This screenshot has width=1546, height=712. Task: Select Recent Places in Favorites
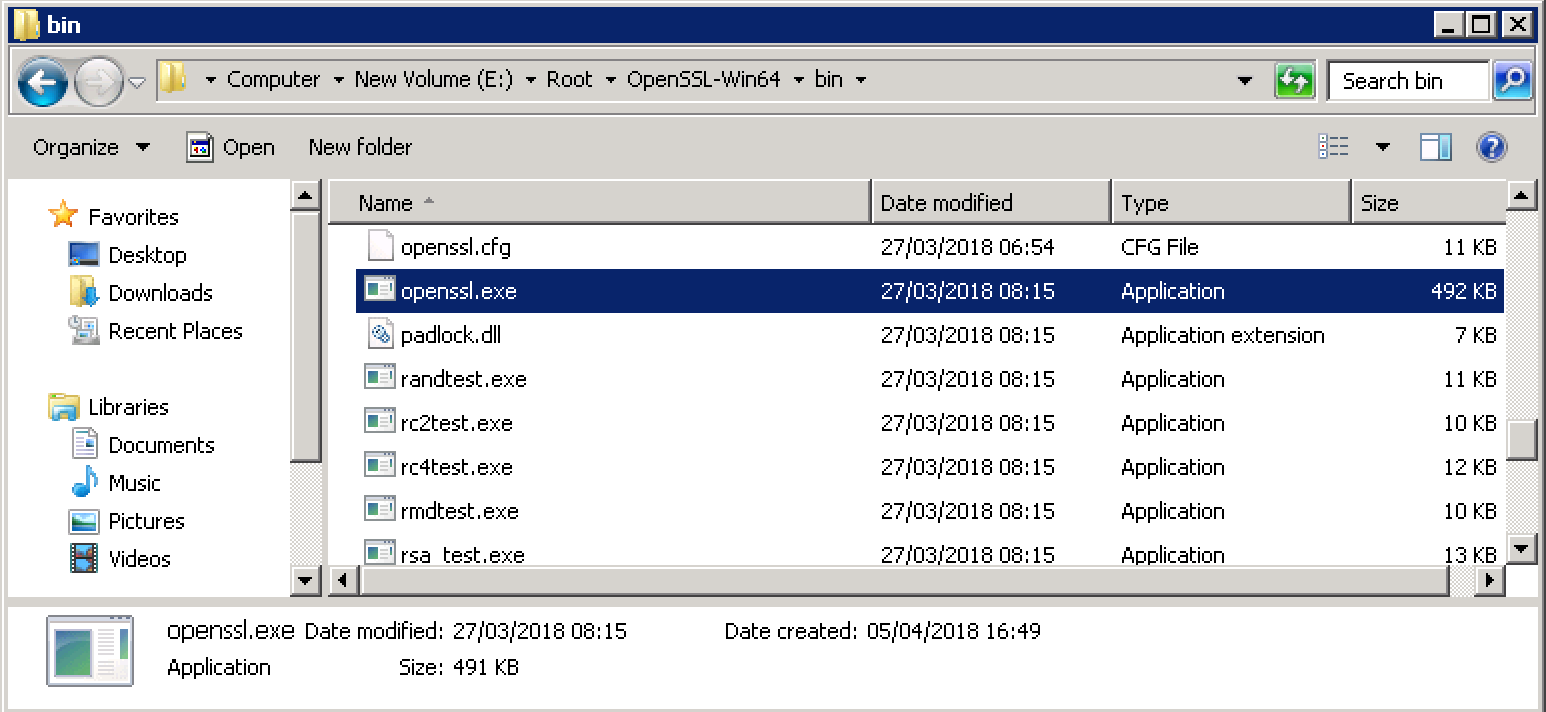click(x=175, y=331)
